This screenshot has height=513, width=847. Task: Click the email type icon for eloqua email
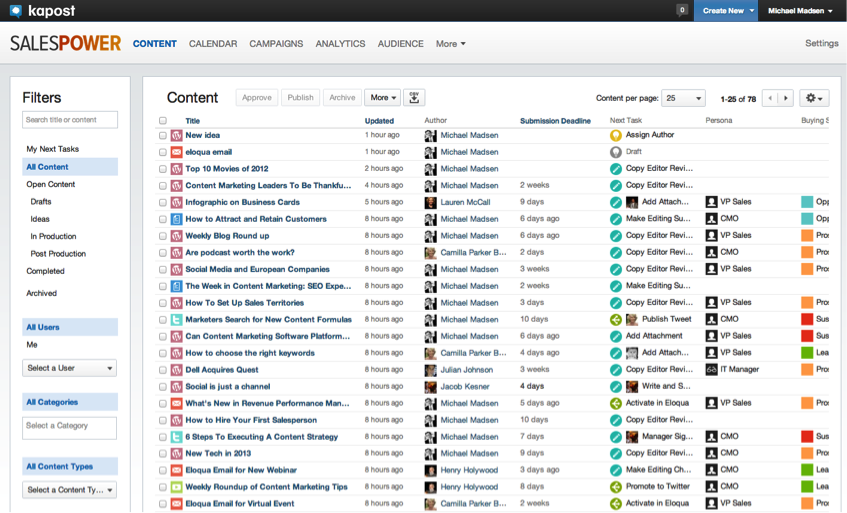click(176, 152)
